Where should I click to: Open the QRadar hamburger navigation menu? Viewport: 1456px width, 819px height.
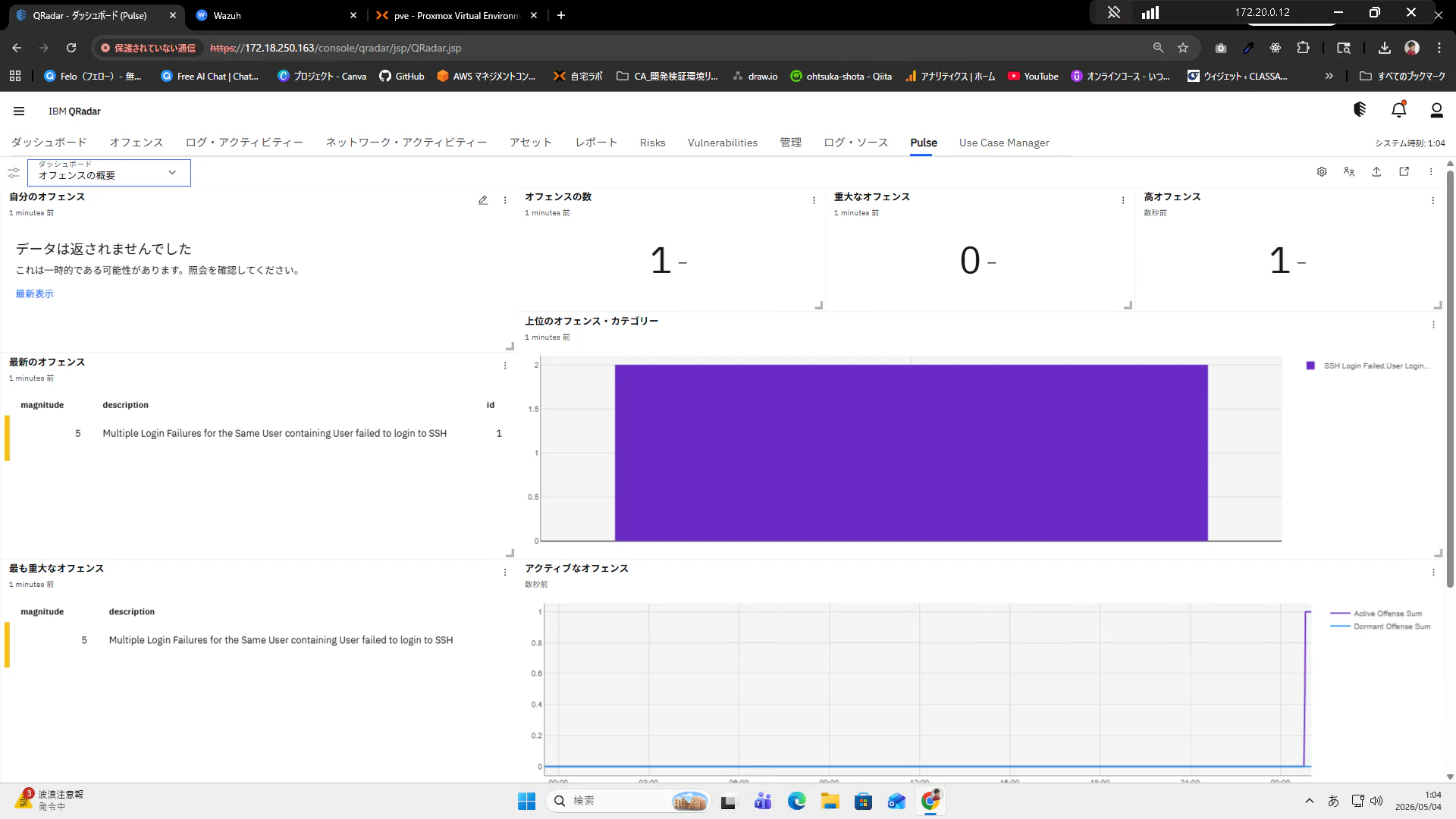19,111
